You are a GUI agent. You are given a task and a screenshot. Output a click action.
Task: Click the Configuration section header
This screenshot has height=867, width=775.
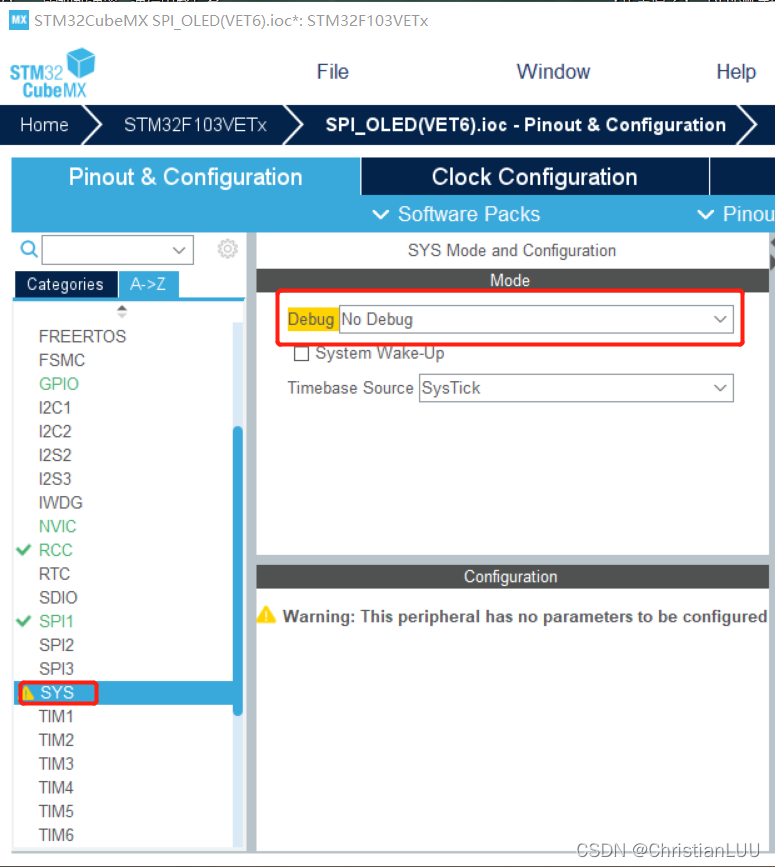512,577
